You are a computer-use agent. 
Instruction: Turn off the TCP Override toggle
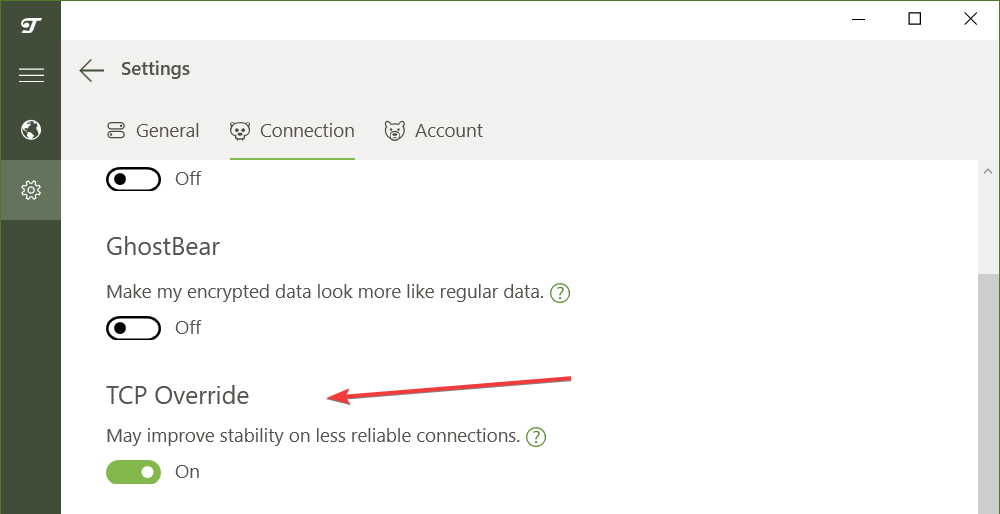coord(134,472)
